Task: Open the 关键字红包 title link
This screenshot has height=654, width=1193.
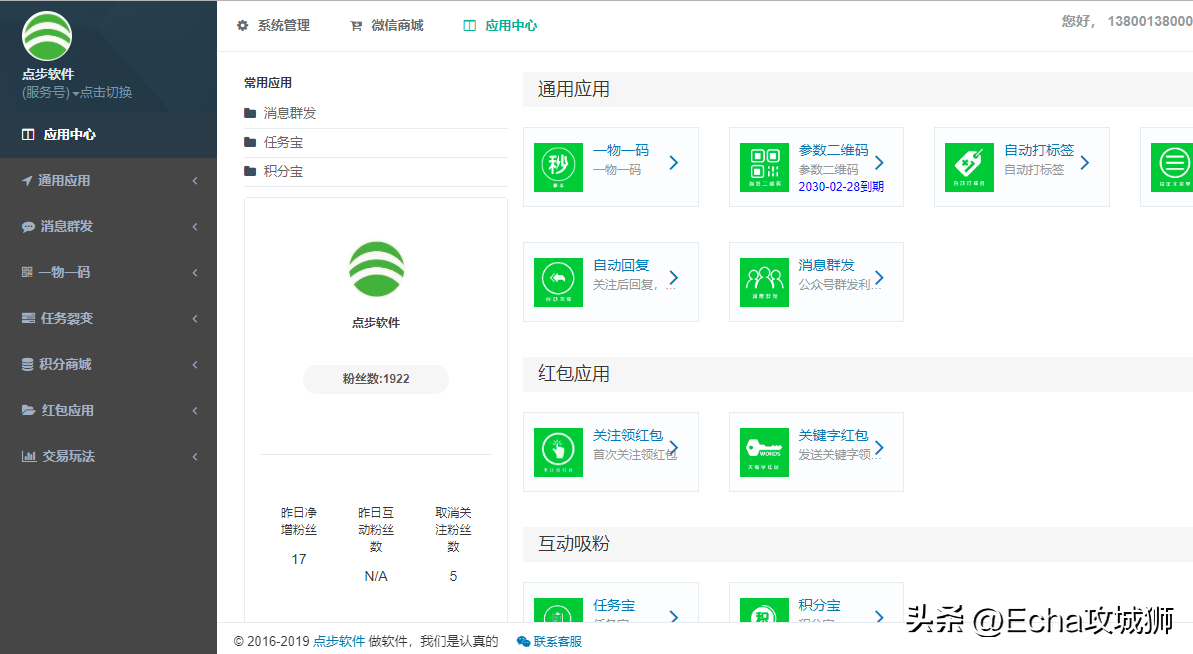Action: 833,435
